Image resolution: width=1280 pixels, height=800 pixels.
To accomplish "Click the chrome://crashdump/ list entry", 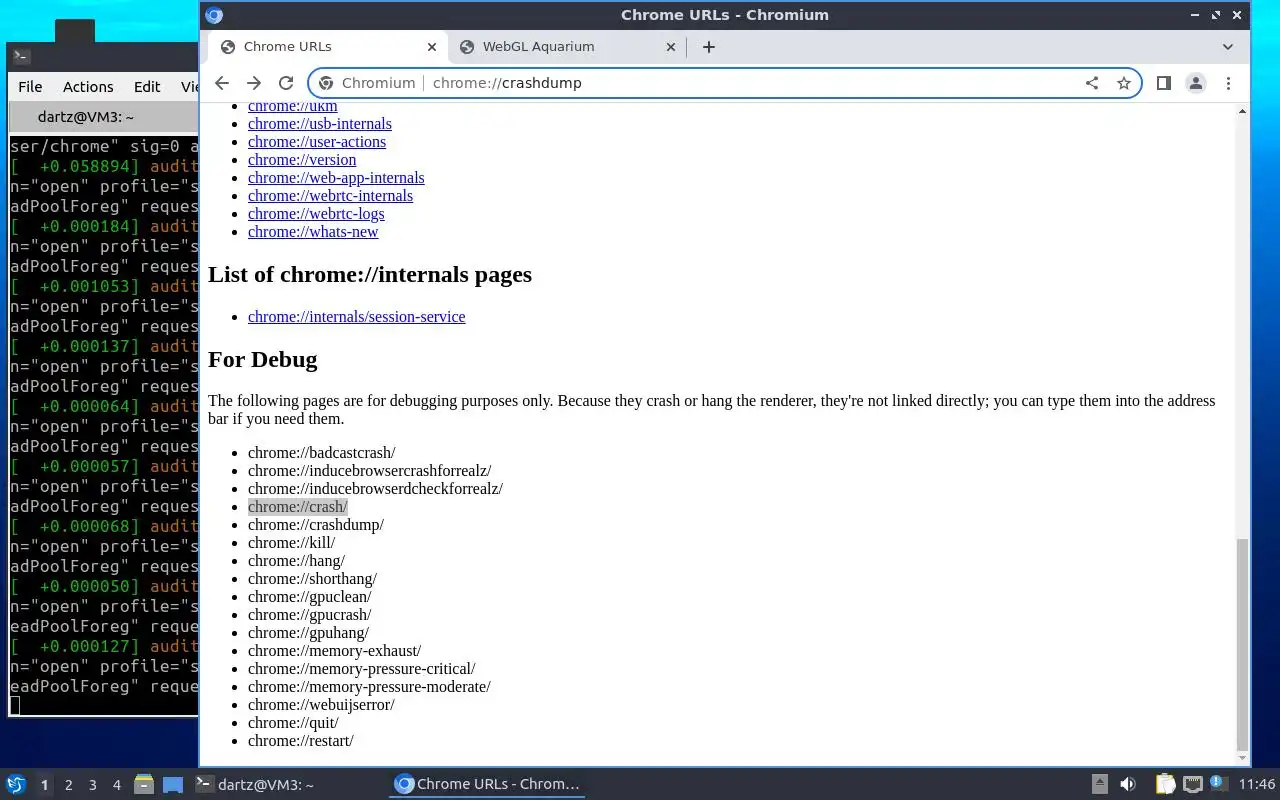I will 316,525.
